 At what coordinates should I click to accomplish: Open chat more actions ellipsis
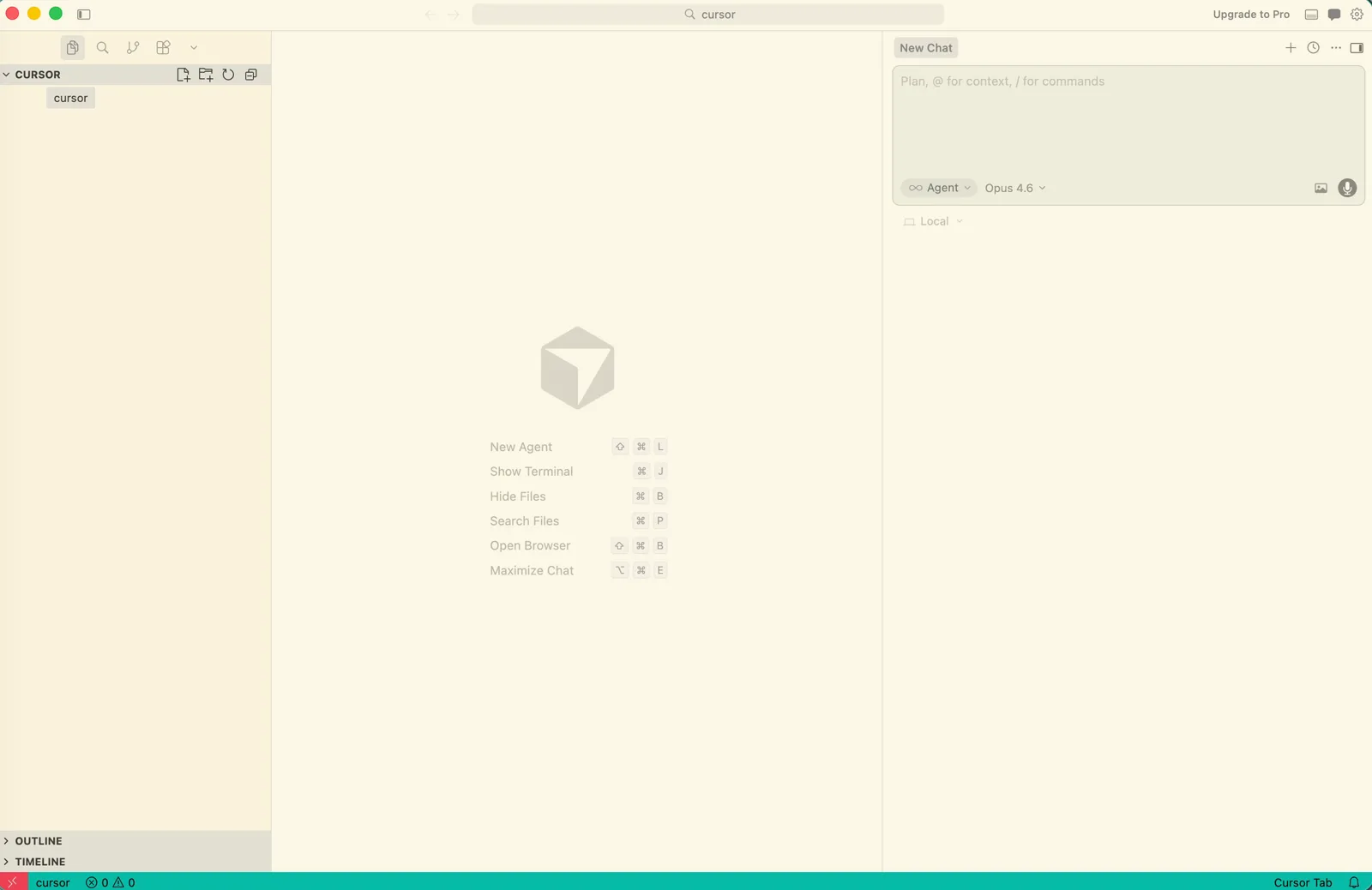click(x=1336, y=48)
